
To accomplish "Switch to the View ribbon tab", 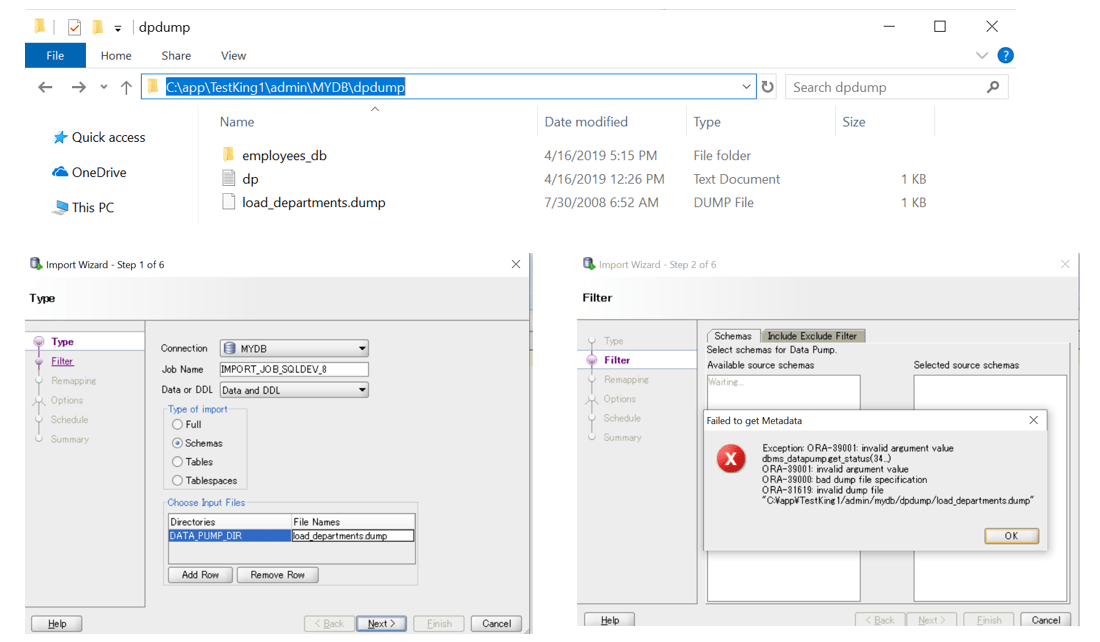I will point(234,55).
